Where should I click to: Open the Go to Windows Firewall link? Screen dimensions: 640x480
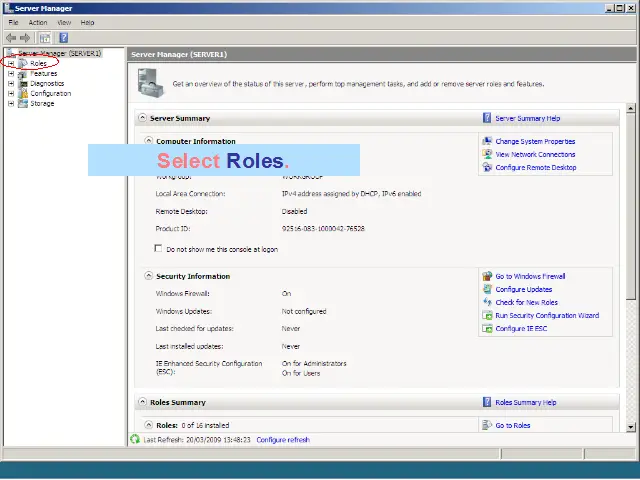coord(530,276)
